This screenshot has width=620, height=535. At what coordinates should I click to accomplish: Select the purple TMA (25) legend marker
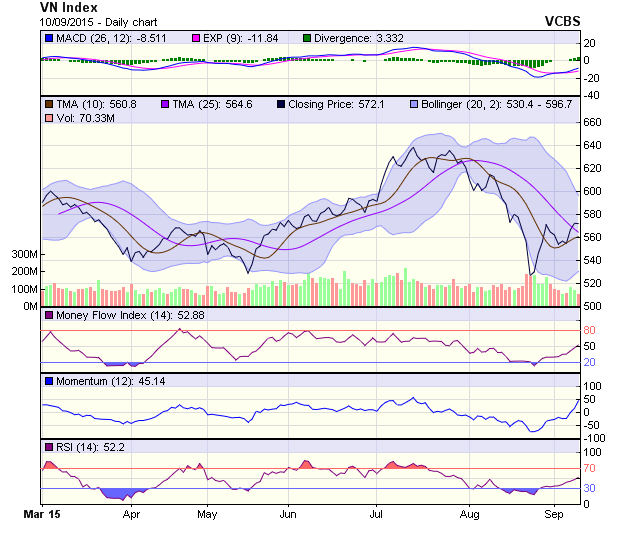(x=162, y=103)
